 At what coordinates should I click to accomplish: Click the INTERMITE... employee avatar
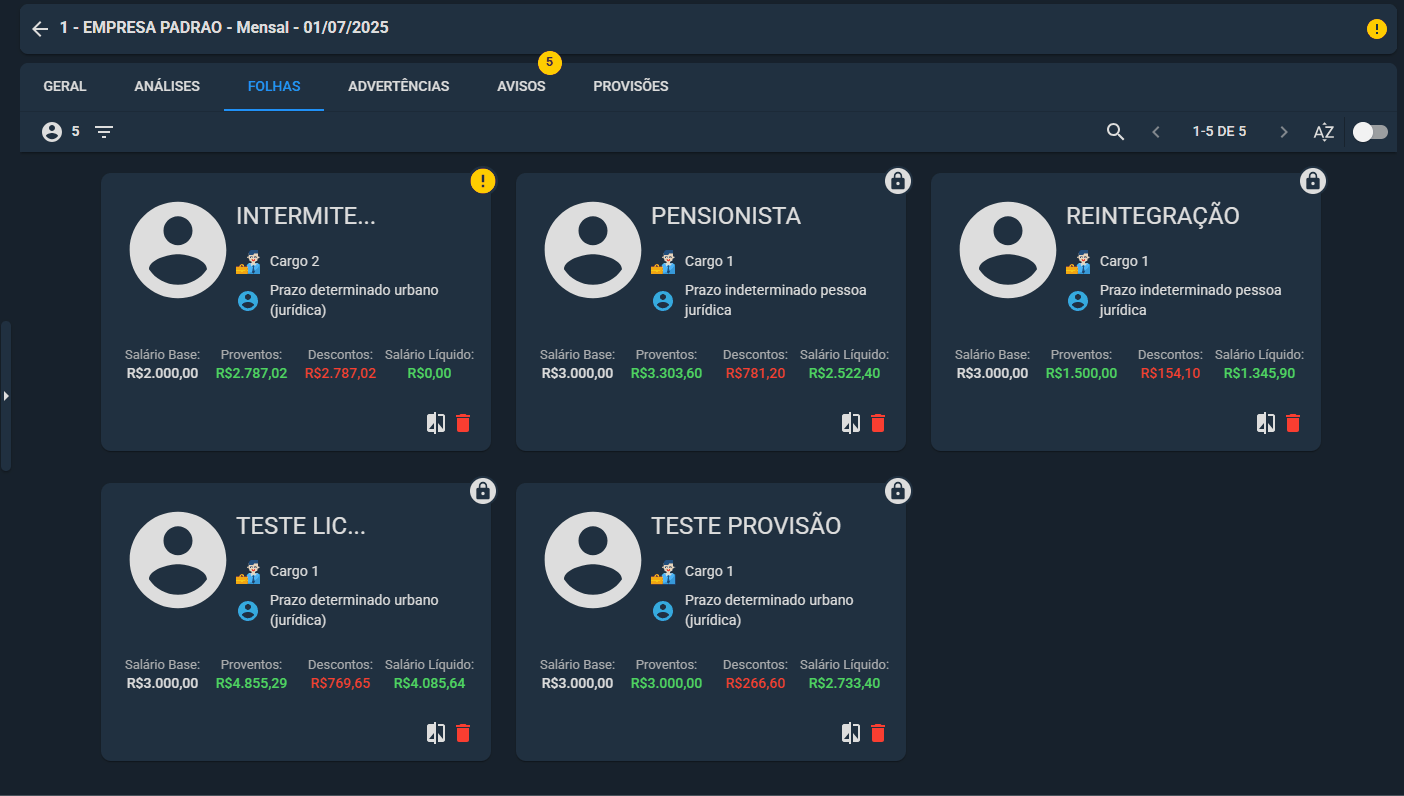(178, 250)
